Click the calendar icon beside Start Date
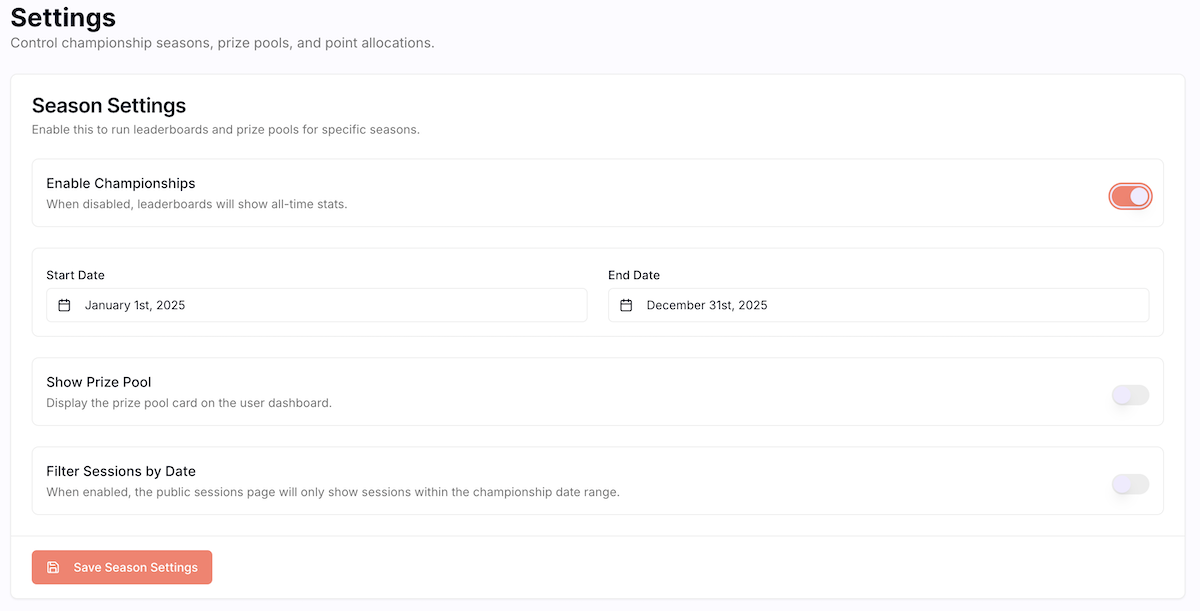Screen dimensions: 1200x611 [x=66, y=305]
